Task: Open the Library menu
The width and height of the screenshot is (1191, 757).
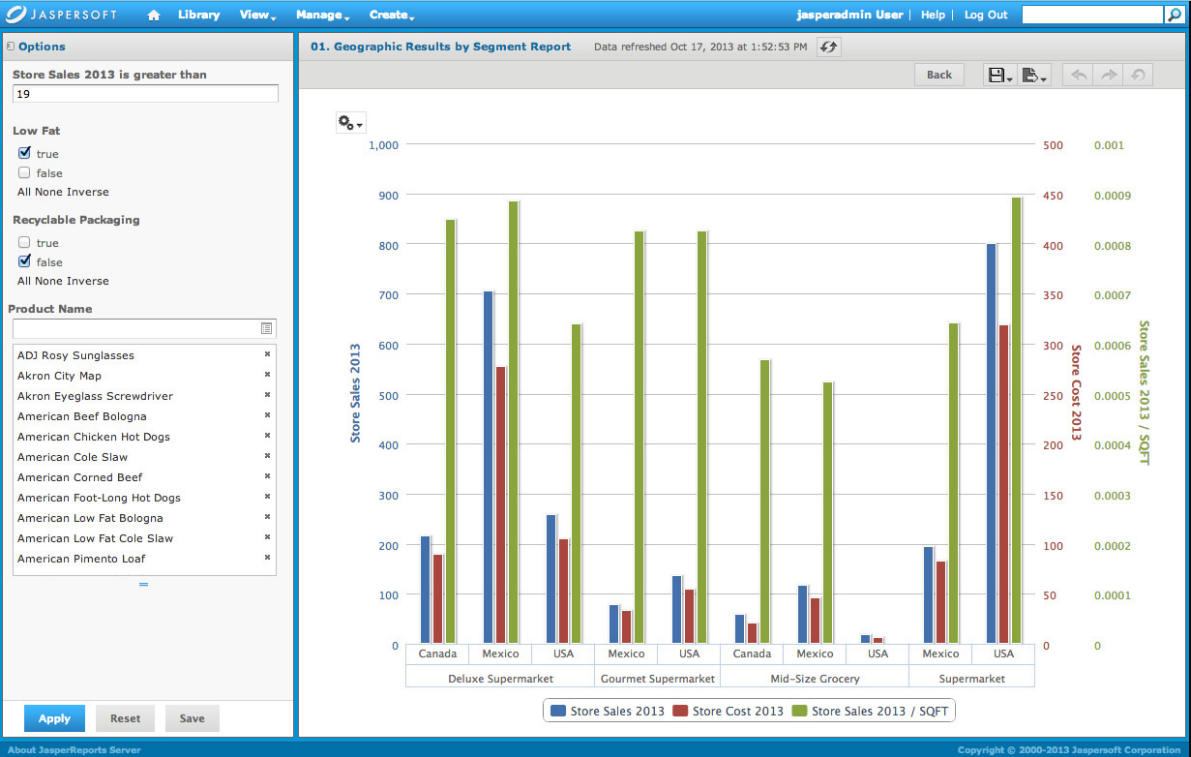Action: tap(198, 14)
